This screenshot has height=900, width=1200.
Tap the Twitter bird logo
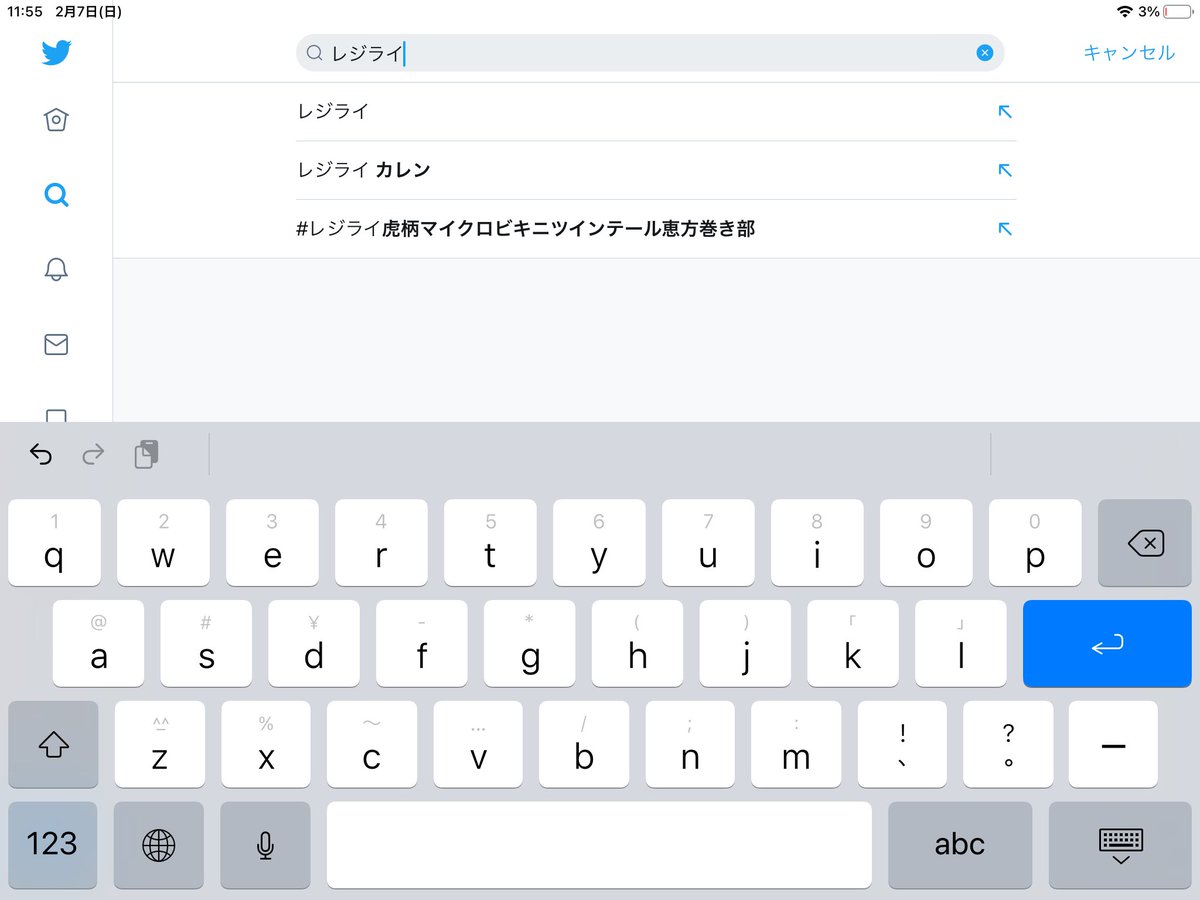pyautogui.click(x=56, y=53)
